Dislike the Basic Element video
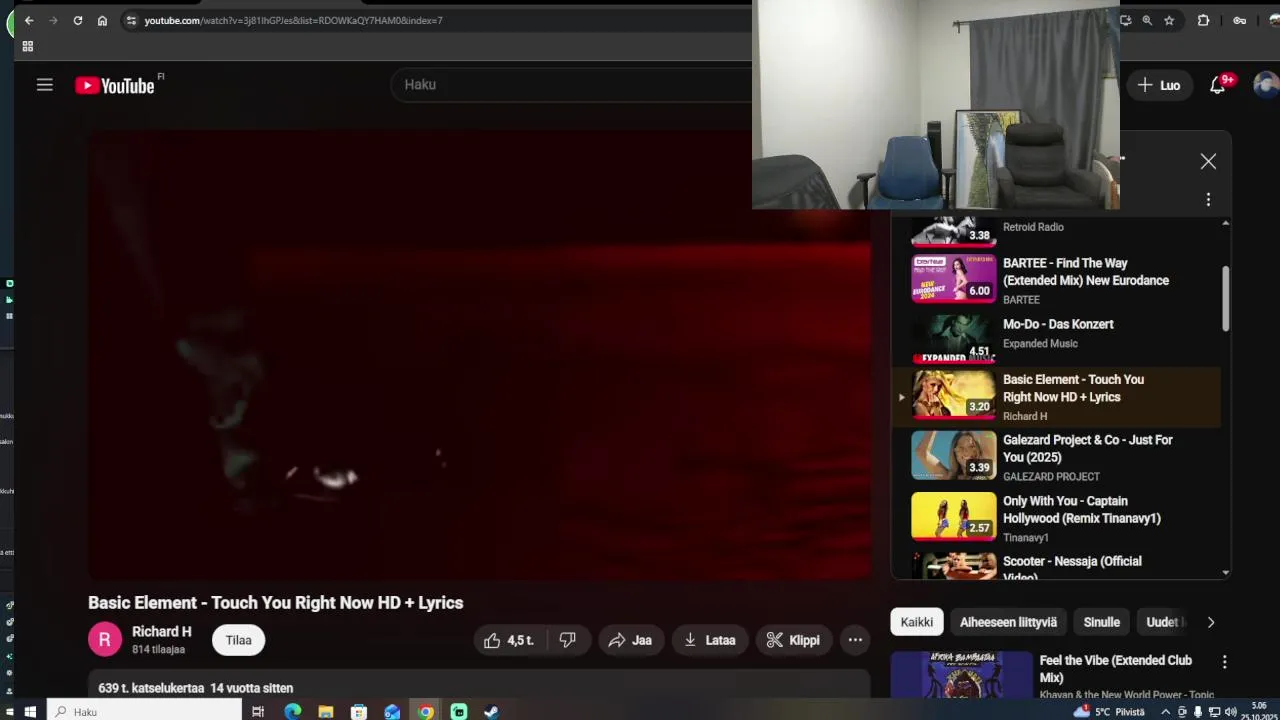This screenshot has width=1280, height=720. pyautogui.click(x=568, y=640)
